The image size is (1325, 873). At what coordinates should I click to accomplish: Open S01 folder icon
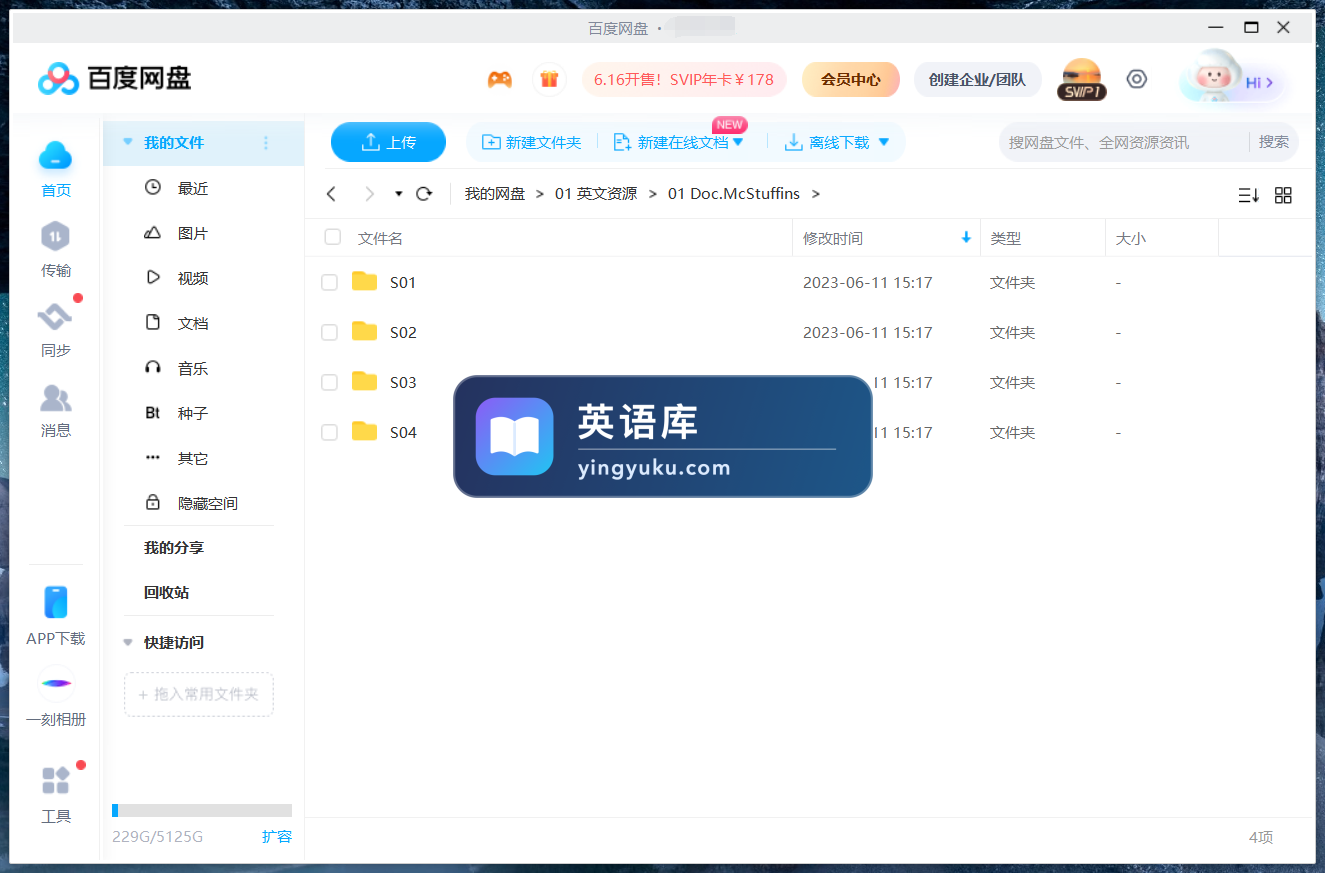(365, 281)
